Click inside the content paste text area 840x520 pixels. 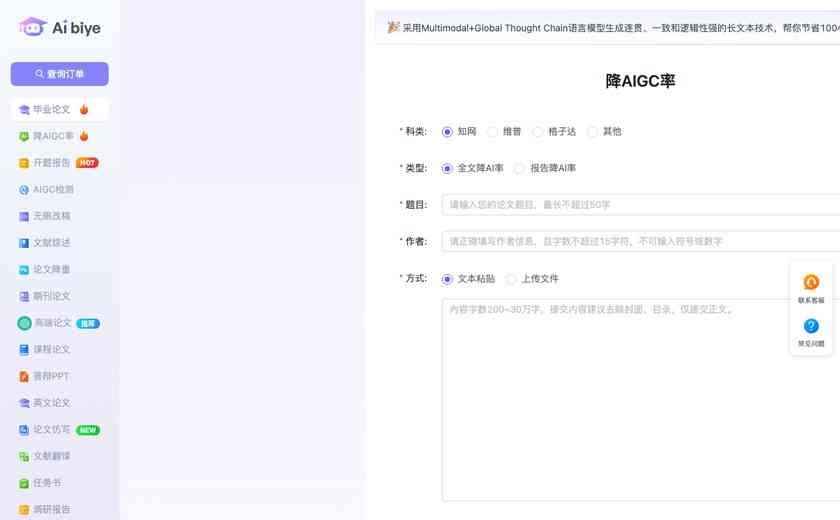click(641, 400)
